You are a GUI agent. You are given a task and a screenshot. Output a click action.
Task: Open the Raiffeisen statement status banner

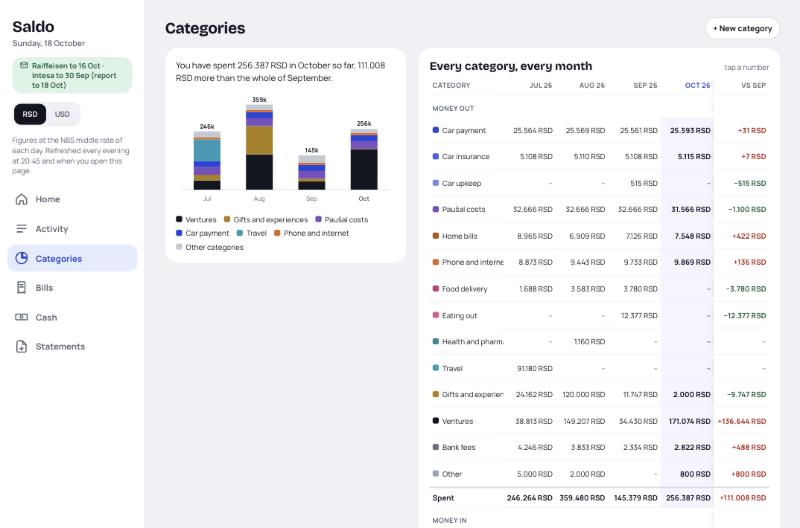coord(72,75)
